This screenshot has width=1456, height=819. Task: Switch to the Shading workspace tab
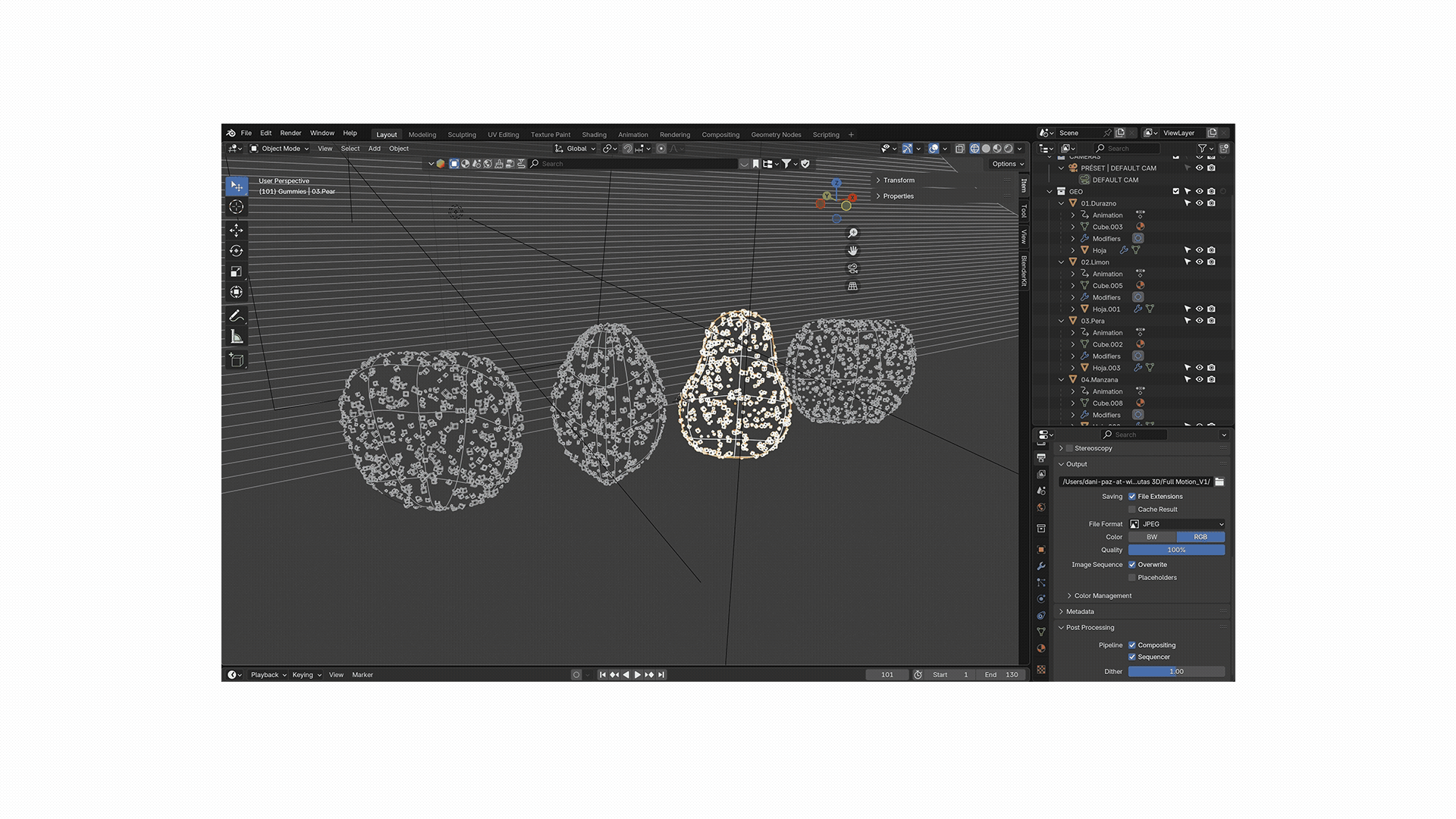tap(594, 135)
